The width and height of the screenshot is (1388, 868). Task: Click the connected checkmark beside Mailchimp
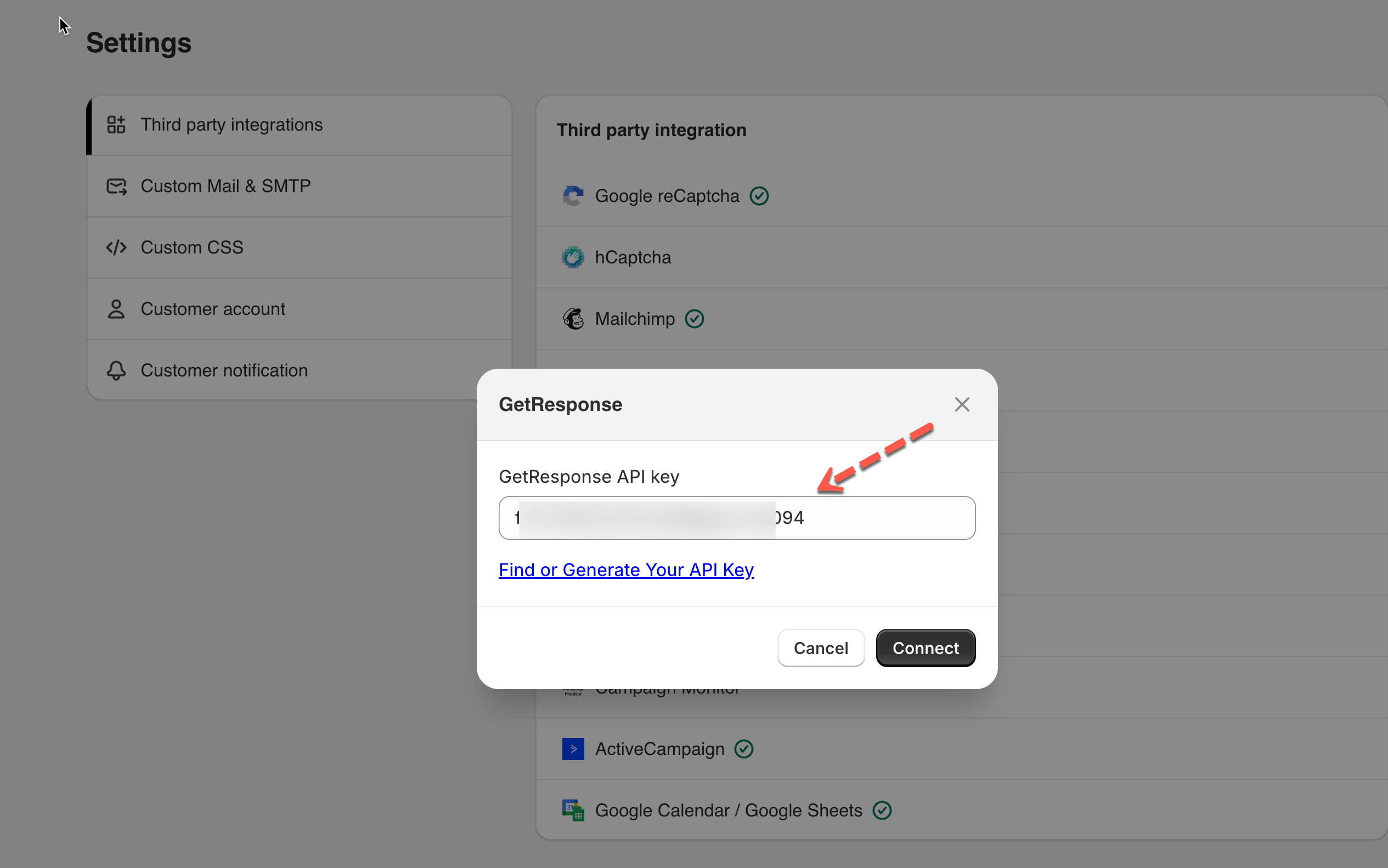694,319
